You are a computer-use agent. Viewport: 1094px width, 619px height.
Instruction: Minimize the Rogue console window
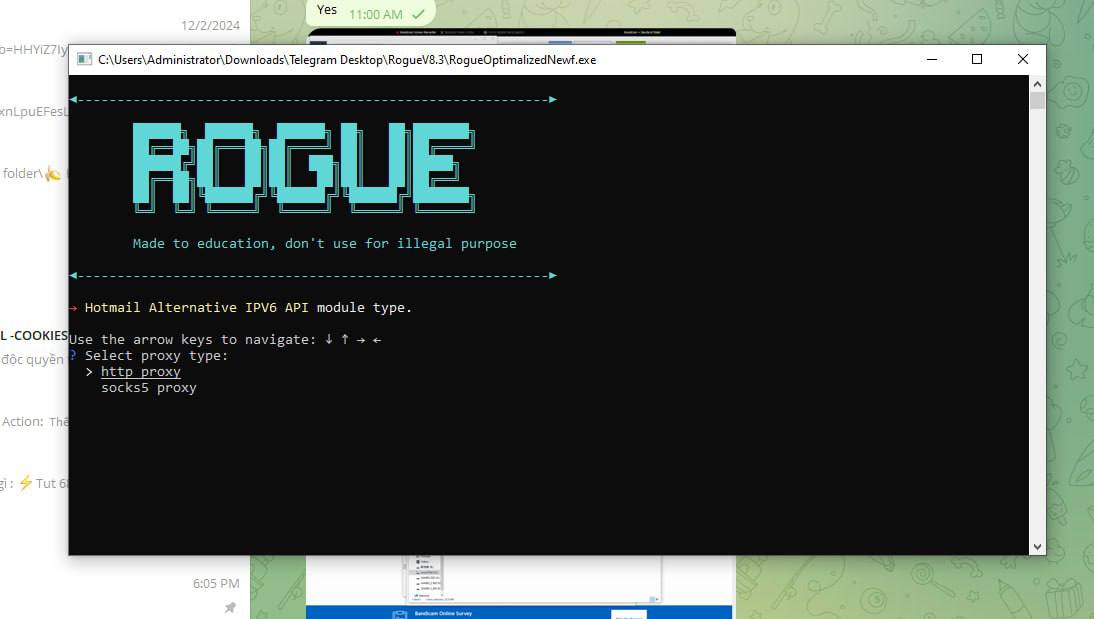(x=931, y=60)
